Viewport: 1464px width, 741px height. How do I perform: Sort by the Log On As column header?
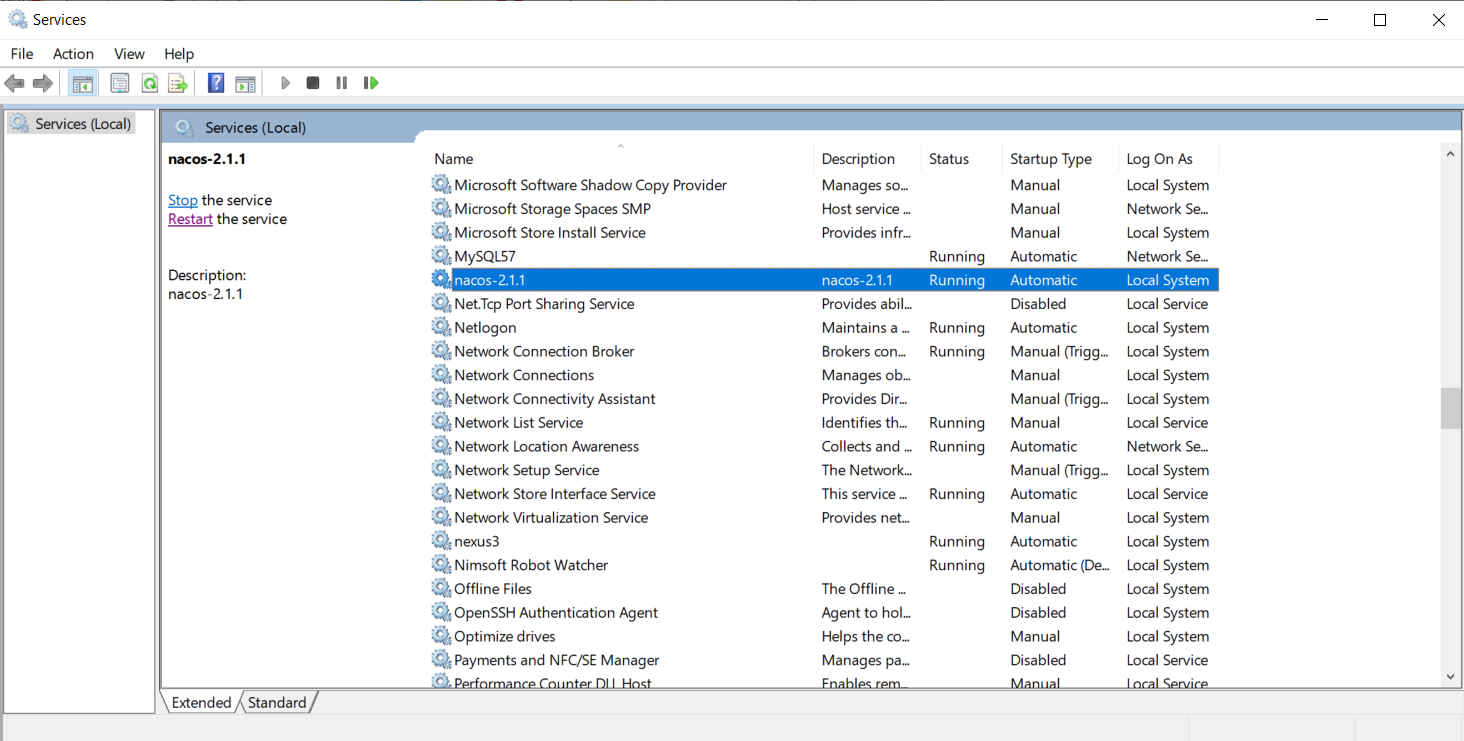1169,158
